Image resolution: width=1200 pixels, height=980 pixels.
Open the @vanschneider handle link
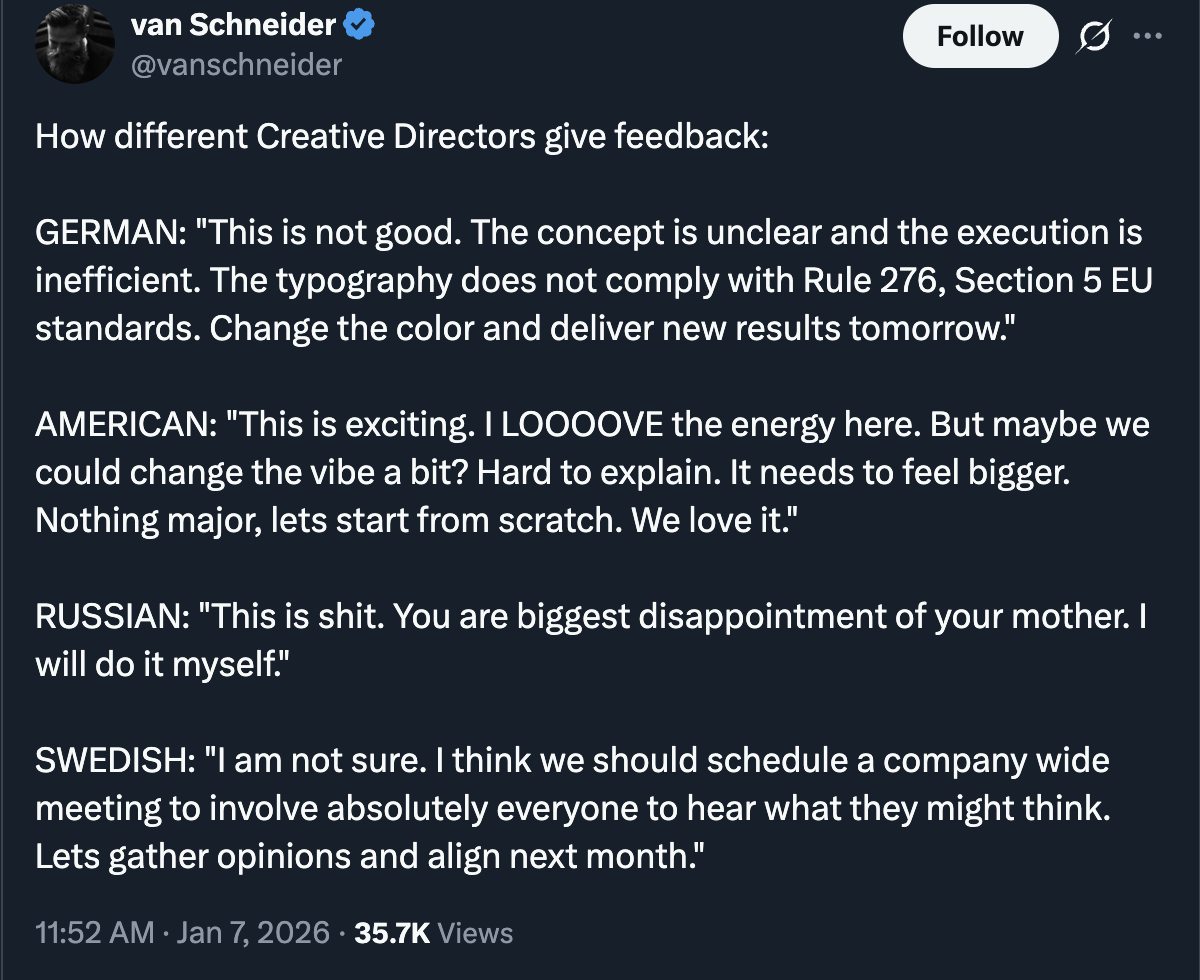point(236,65)
